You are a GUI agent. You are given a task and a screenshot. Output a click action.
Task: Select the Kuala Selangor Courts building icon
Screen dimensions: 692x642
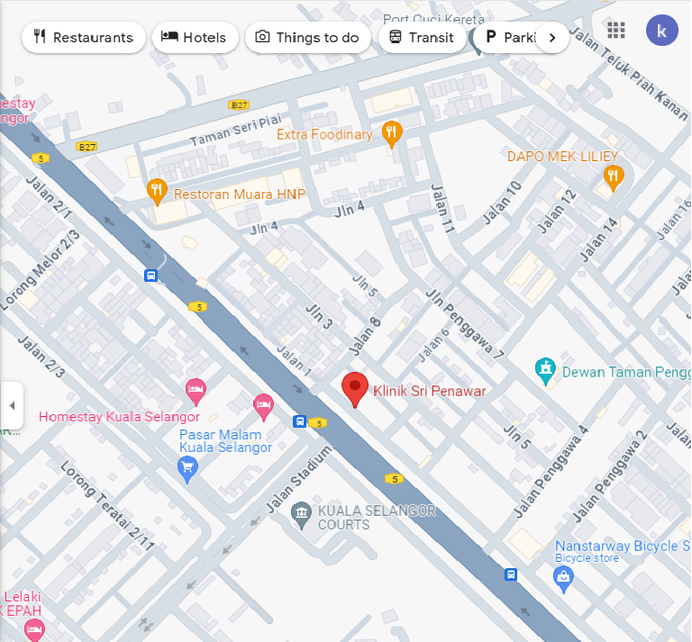[x=301, y=515]
